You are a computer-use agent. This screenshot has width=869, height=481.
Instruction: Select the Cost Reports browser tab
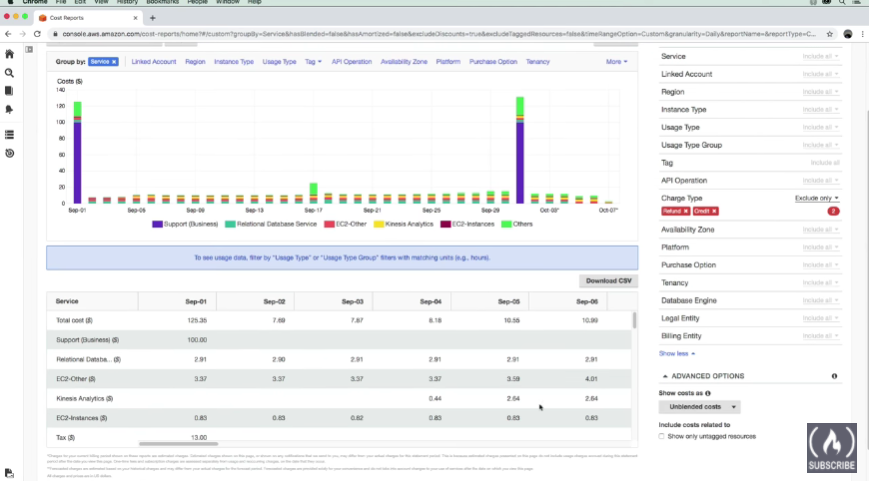[88, 18]
